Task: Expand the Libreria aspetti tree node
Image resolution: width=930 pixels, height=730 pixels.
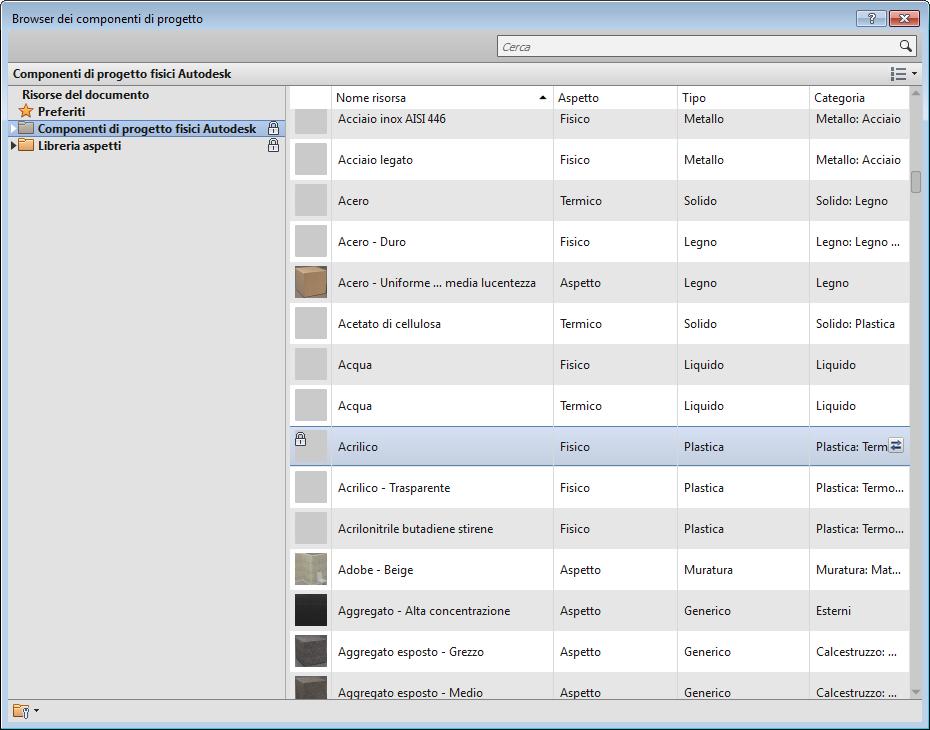Action: pos(13,145)
